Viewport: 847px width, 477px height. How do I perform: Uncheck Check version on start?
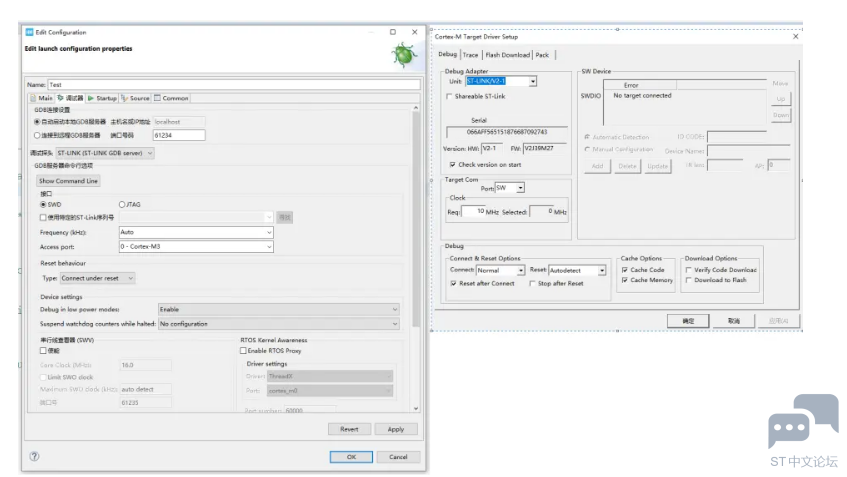(453, 165)
